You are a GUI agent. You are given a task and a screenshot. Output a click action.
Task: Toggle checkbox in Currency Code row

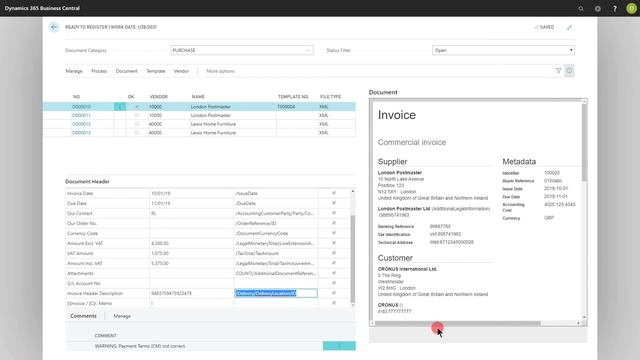coord(334,233)
